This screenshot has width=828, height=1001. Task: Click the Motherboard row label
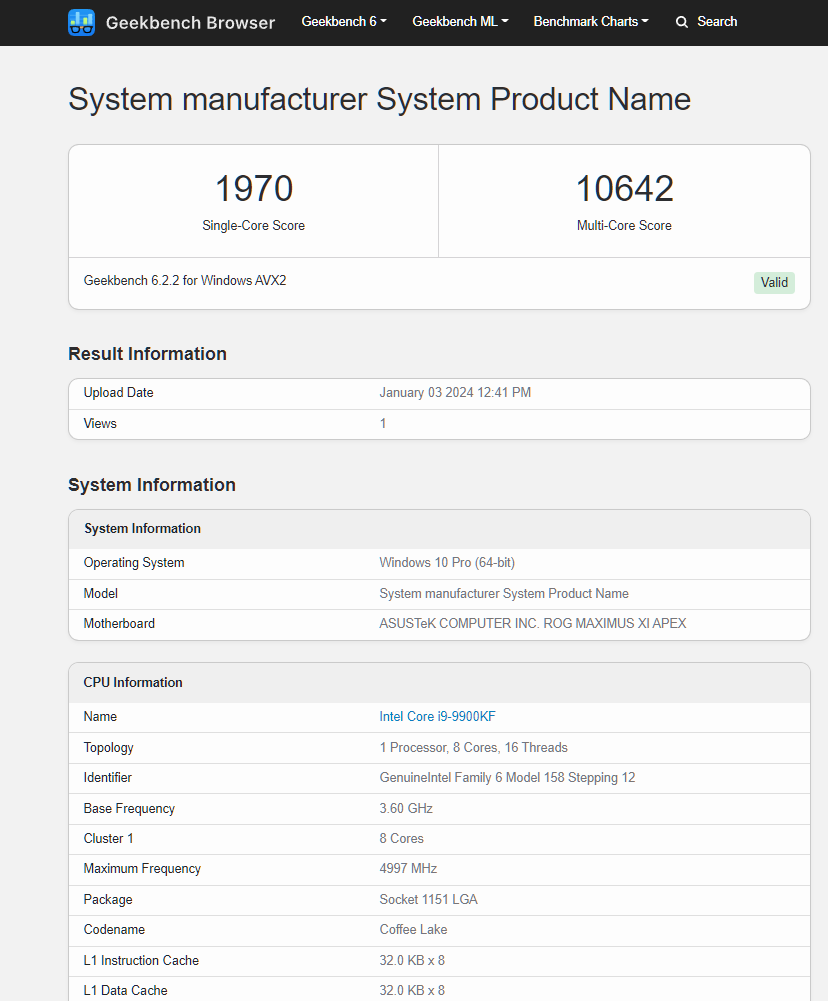pos(119,623)
